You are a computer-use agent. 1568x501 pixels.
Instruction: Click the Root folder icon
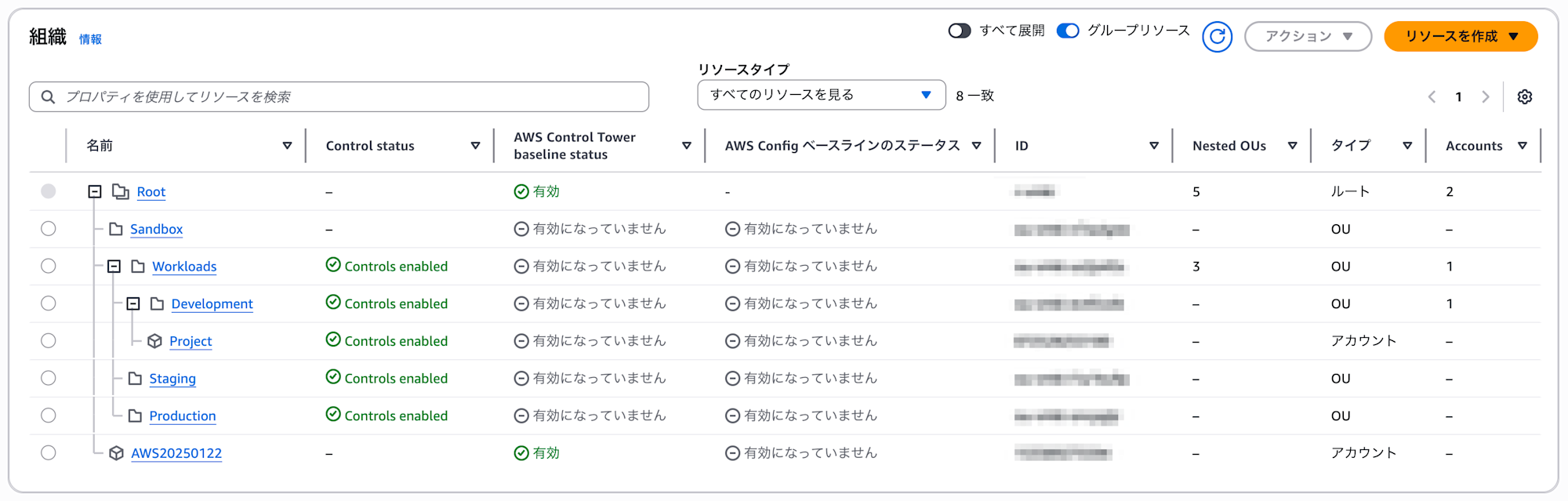coord(121,191)
